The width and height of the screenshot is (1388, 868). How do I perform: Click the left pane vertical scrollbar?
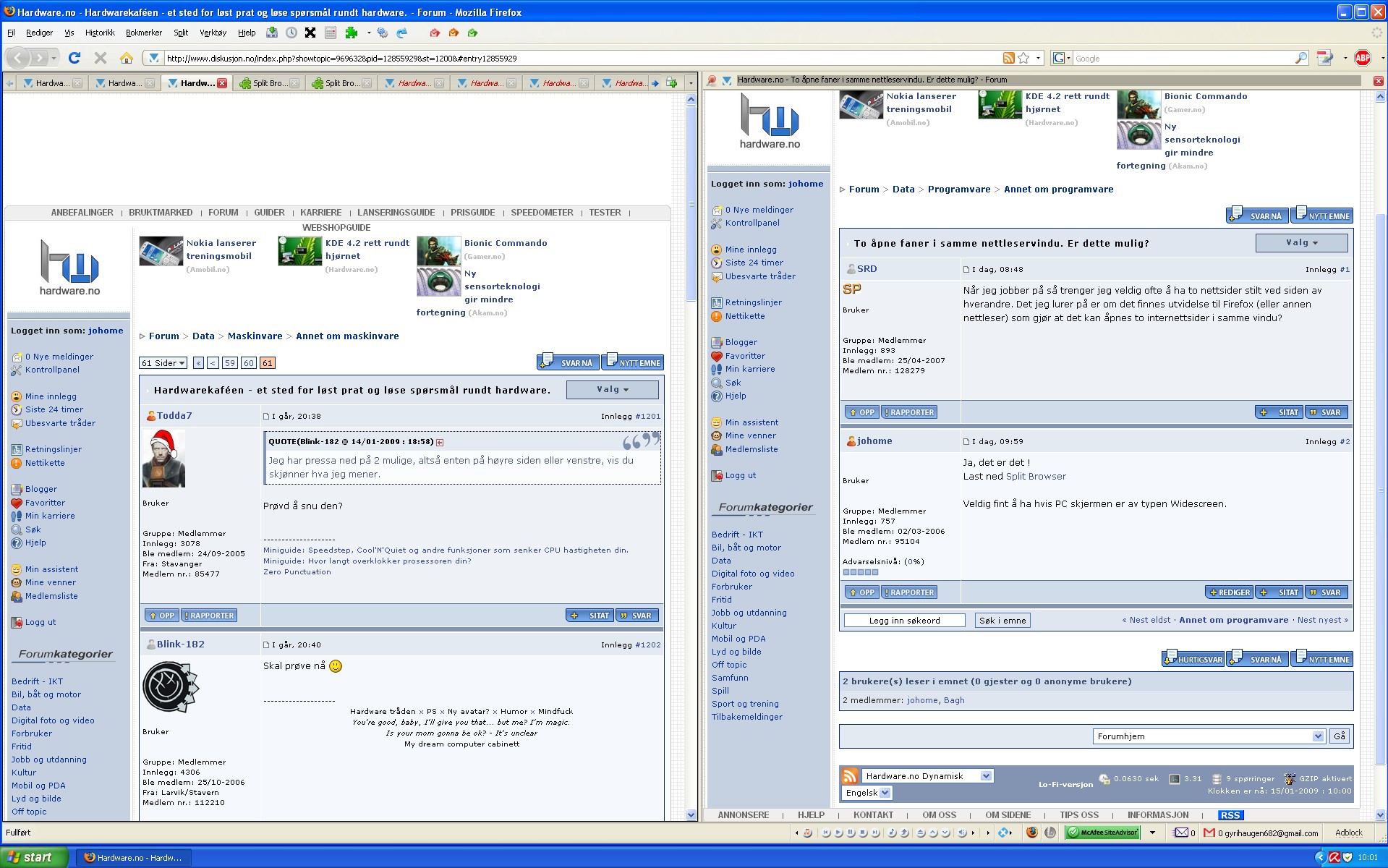pos(691,456)
